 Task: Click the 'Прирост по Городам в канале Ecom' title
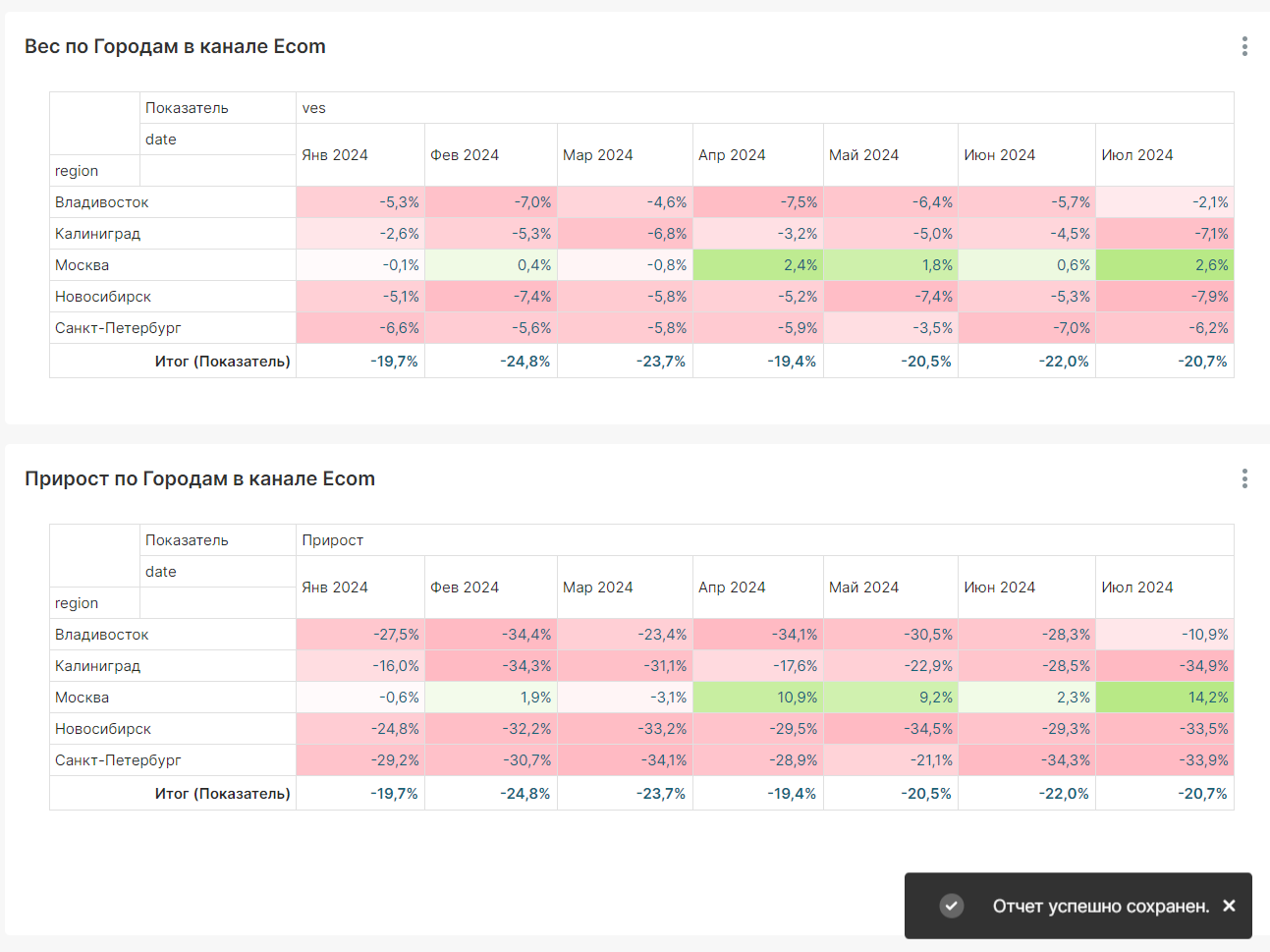point(199,478)
